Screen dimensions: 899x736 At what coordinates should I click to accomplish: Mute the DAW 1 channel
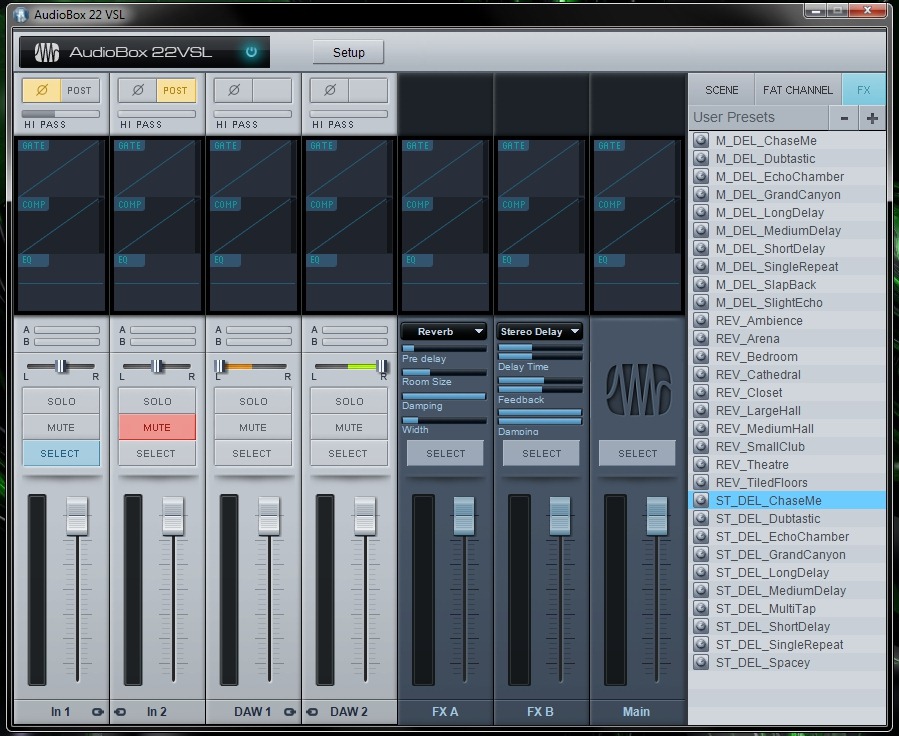(x=253, y=428)
